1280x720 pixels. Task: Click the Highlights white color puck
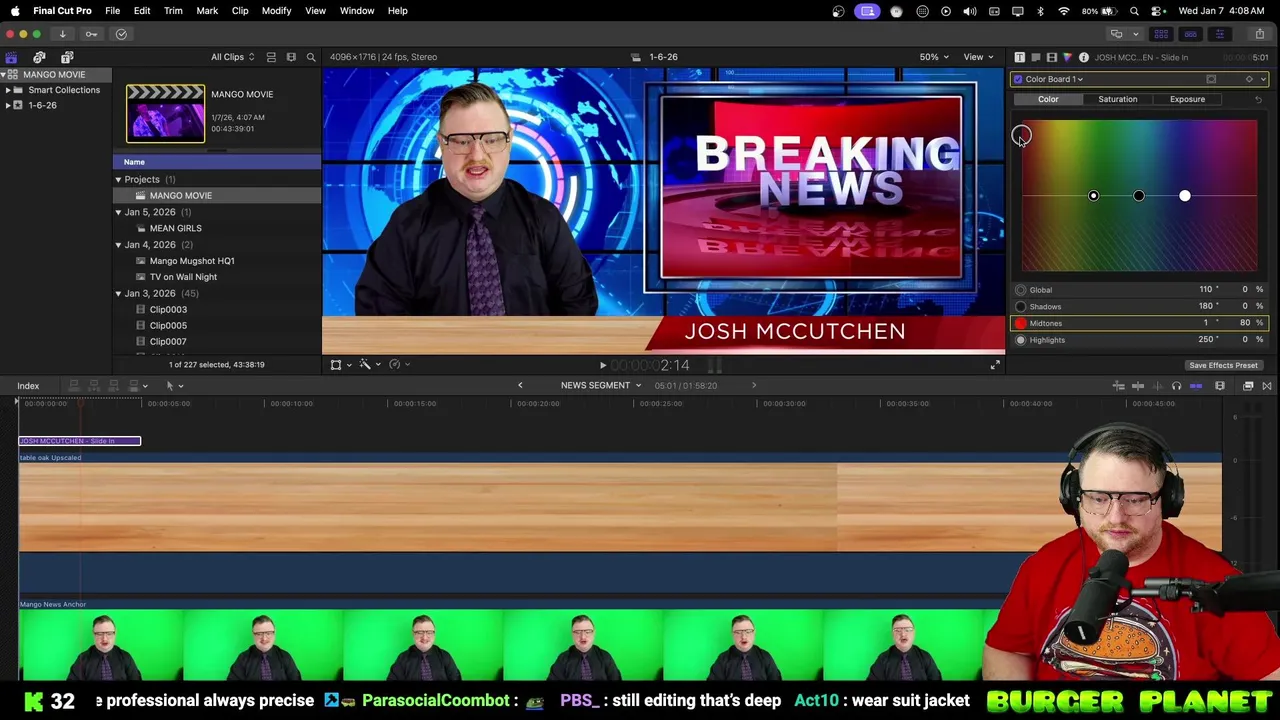tap(1185, 196)
